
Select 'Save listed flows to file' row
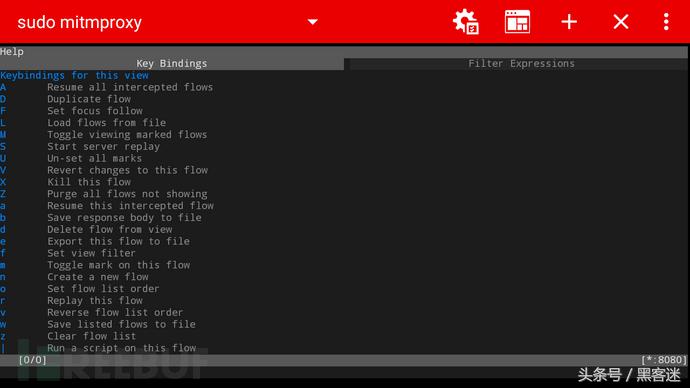tap(98, 325)
